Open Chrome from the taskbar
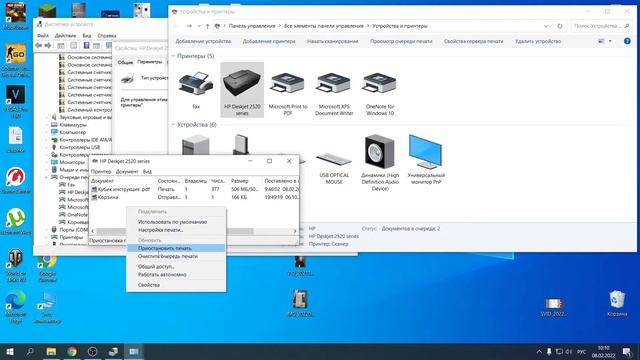This screenshot has height=360, width=640. pyautogui.click(x=72, y=351)
